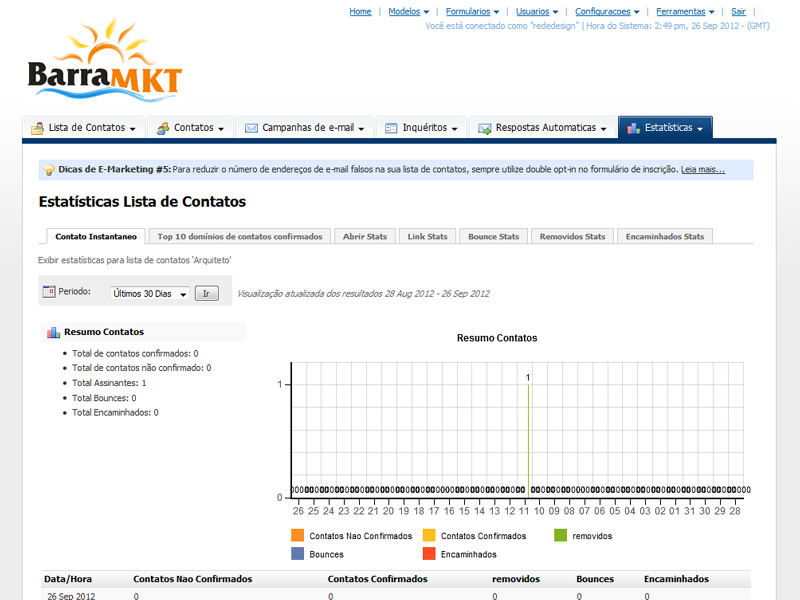The image size is (800, 600).
Task: Open the Formularios top menu
Action: click(472, 12)
